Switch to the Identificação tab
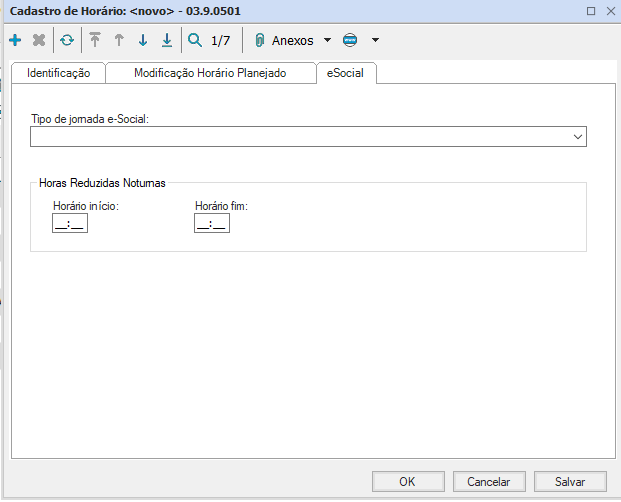Image resolution: width=621 pixels, height=502 pixels. click(x=58, y=74)
